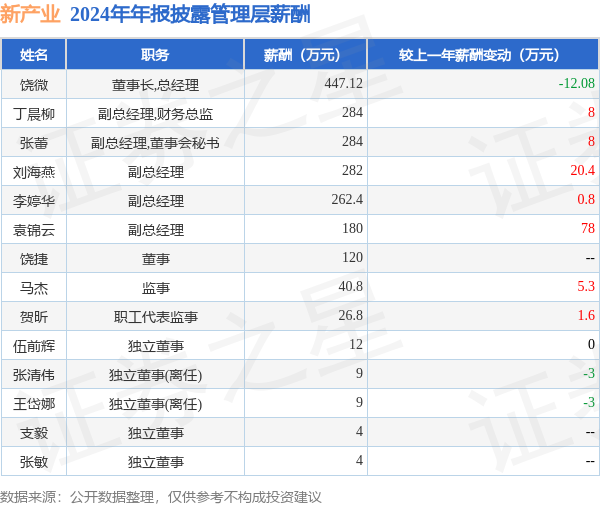Click the change value 78

coord(588,228)
